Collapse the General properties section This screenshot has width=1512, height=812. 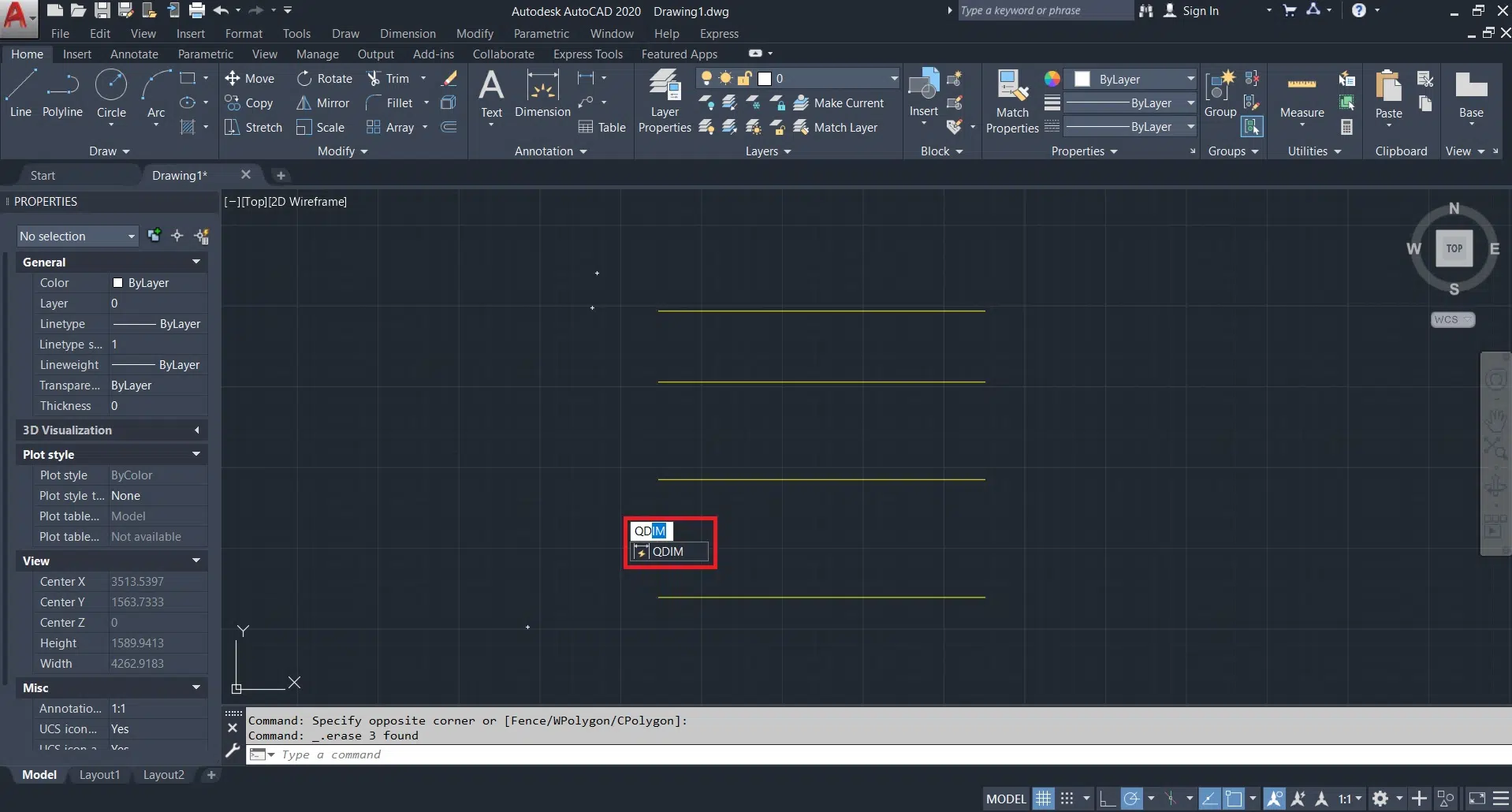(196, 262)
